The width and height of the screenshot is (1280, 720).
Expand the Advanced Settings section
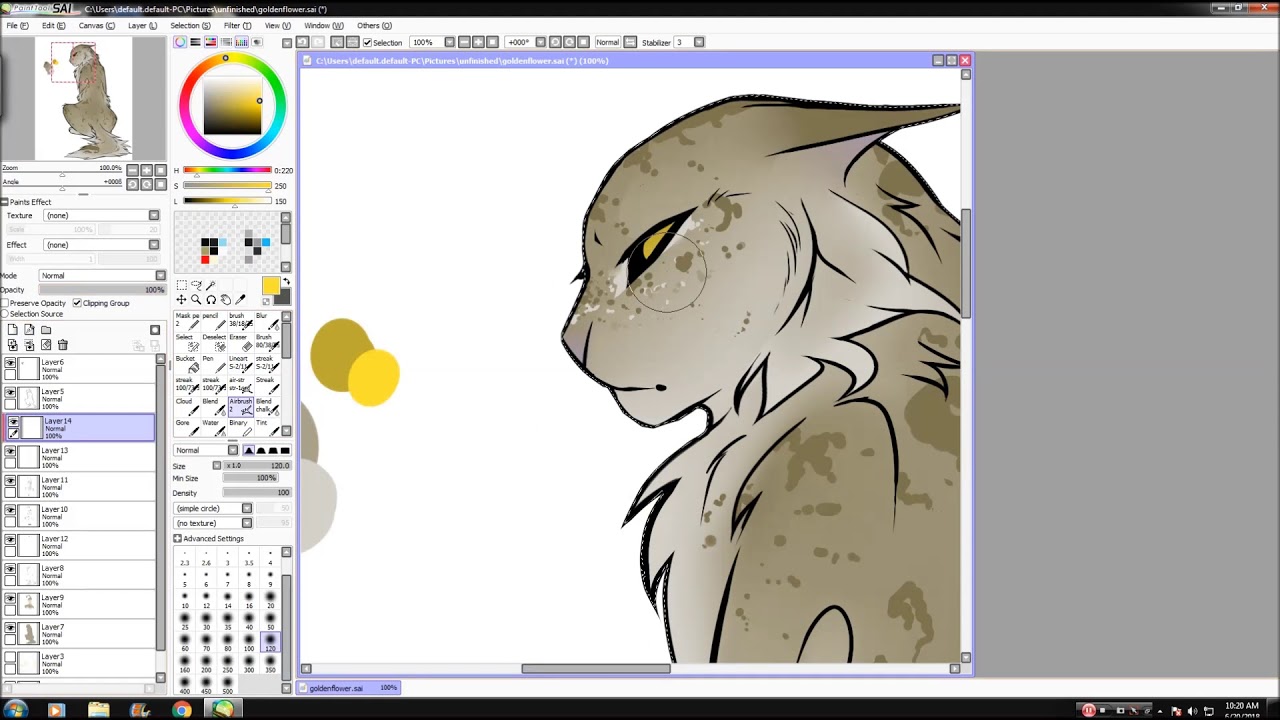(178, 539)
